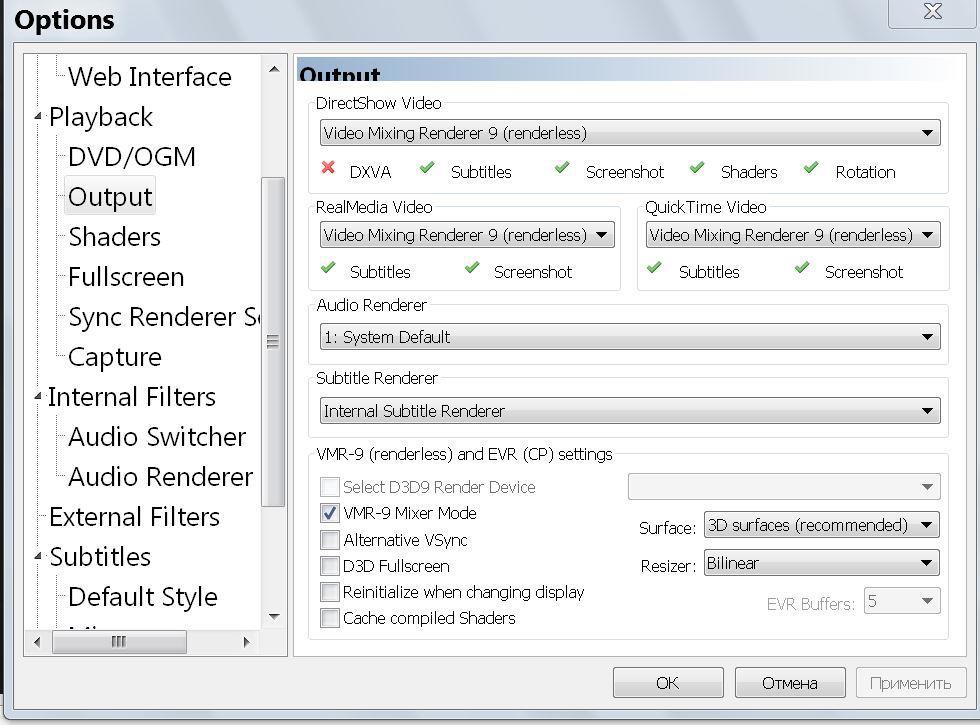Viewport: 980px width, 725px height.
Task: Click the green checkmark next to Rotation
Action: tap(811, 169)
